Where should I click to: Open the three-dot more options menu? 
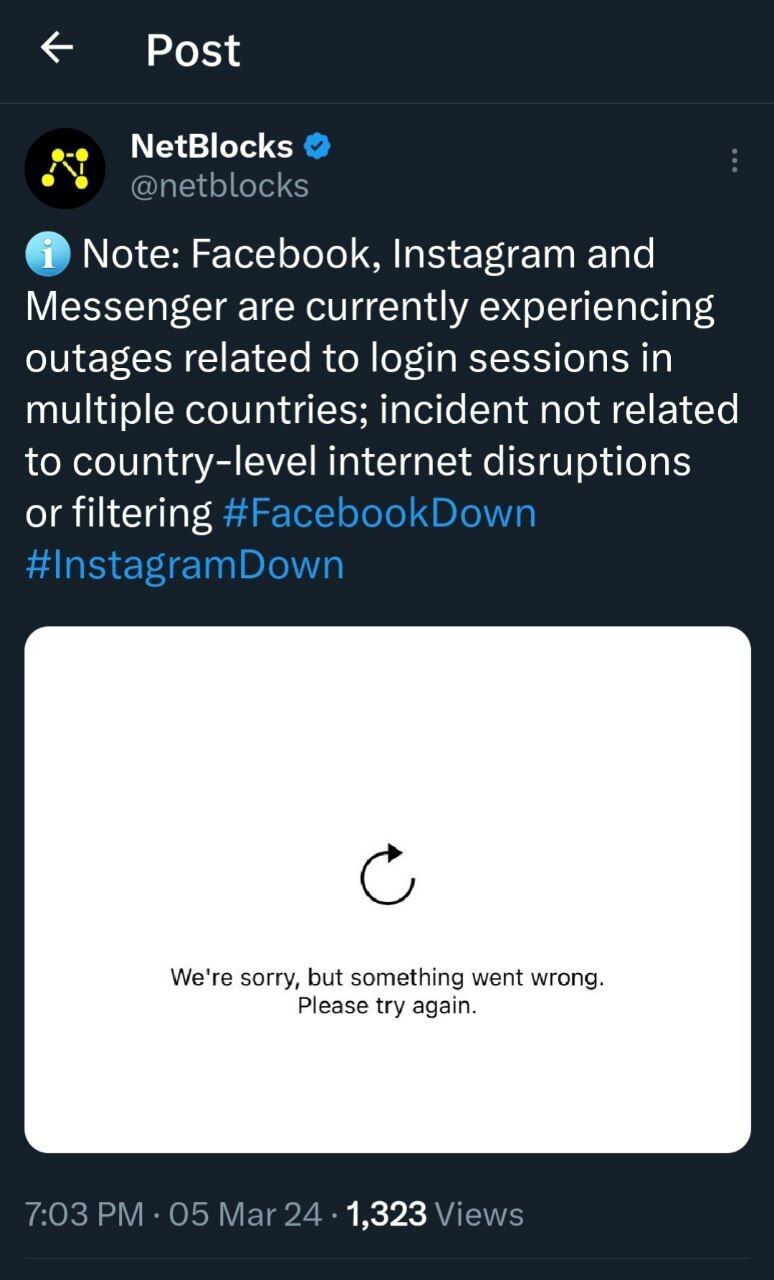pos(735,161)
